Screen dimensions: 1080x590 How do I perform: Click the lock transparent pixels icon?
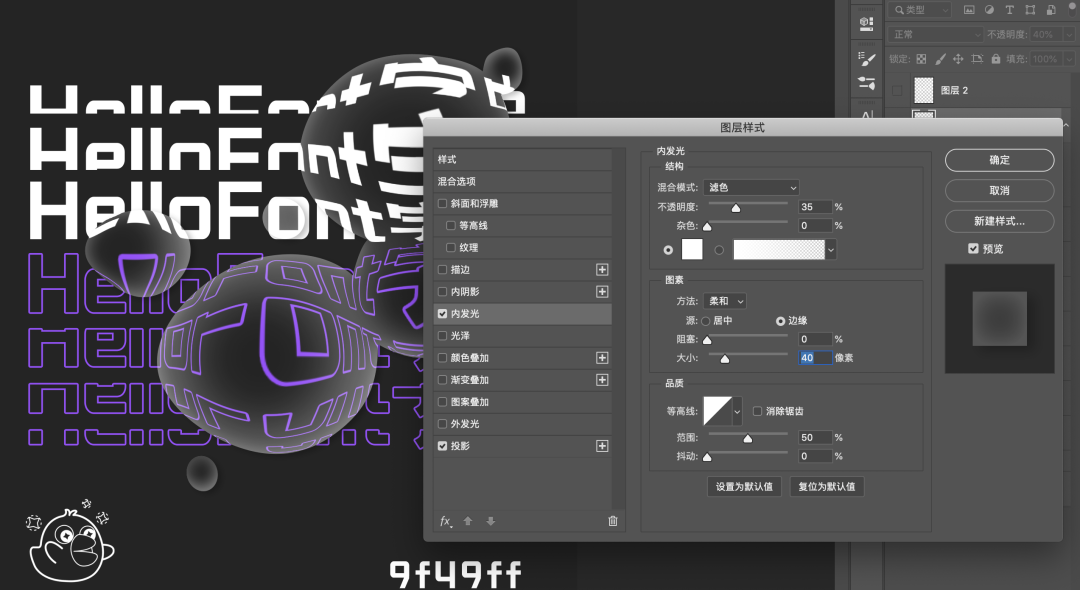(x=922, y=60)
